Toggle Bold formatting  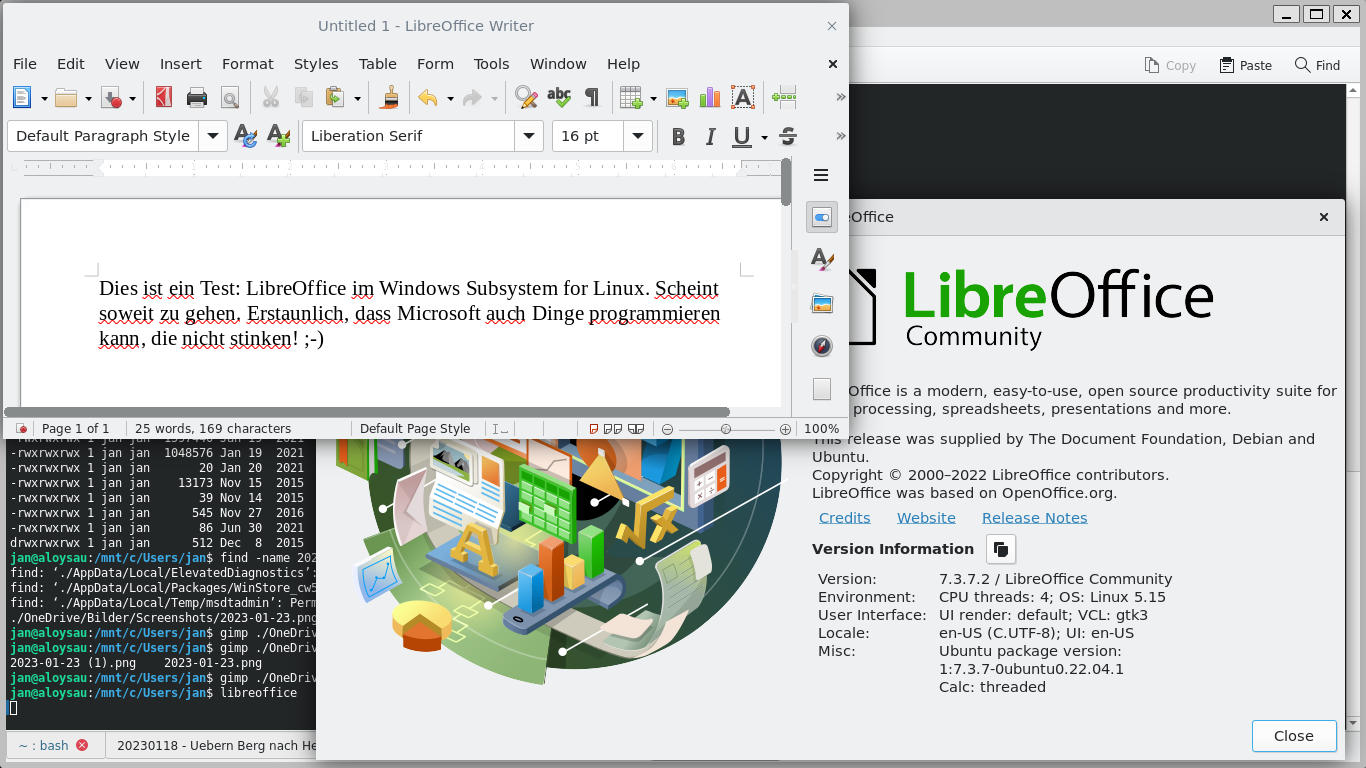point(678,136)
